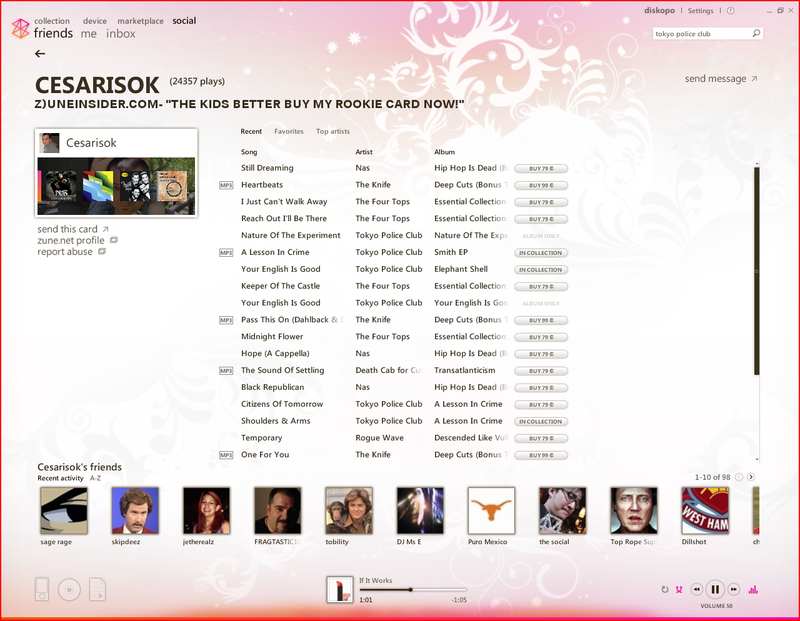The height and width of the screenshot is (621, 800).
Task: Toggle shuffle playback icon
Action: [679, 589]
